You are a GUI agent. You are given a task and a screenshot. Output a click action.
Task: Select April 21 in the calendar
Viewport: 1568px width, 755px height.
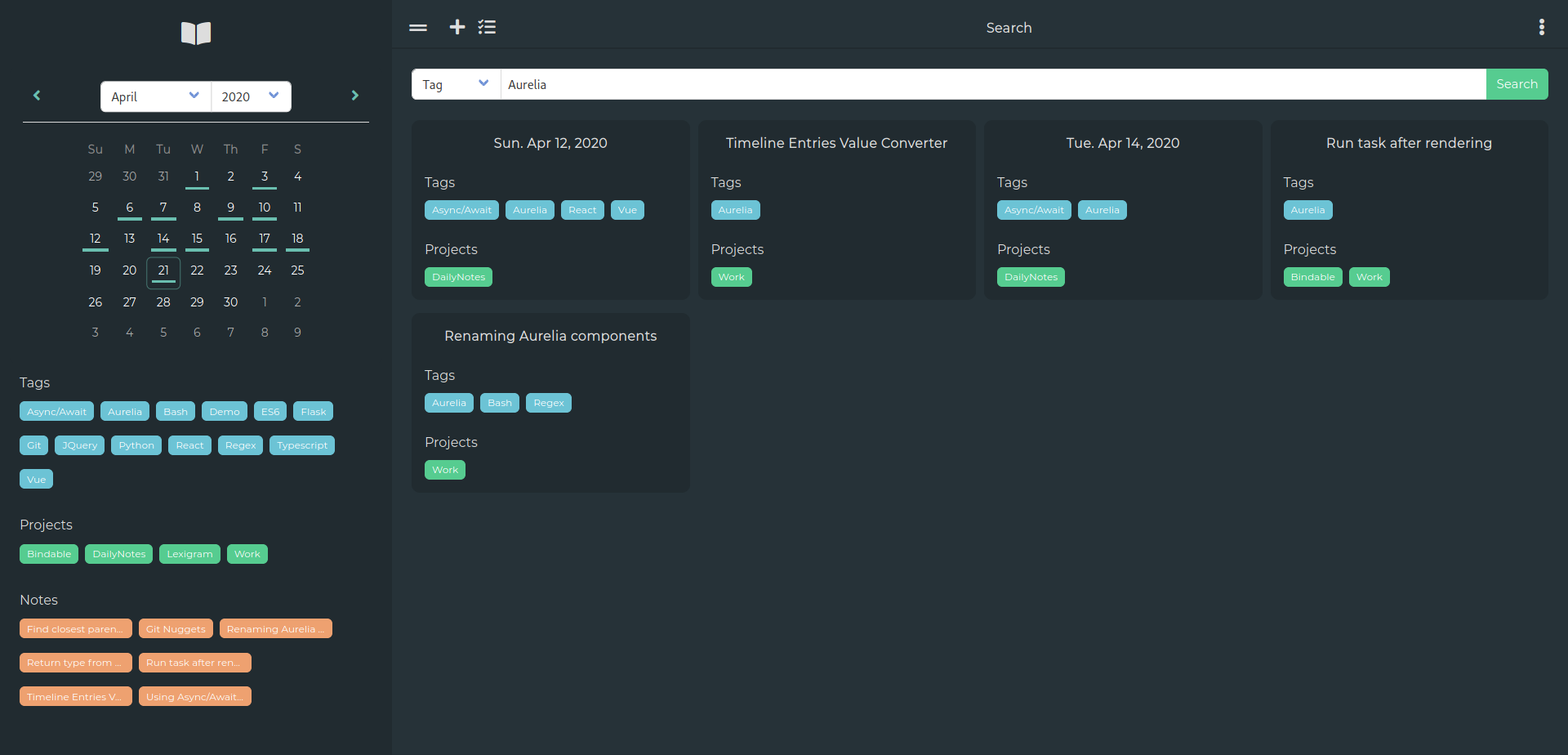(163, 272)
